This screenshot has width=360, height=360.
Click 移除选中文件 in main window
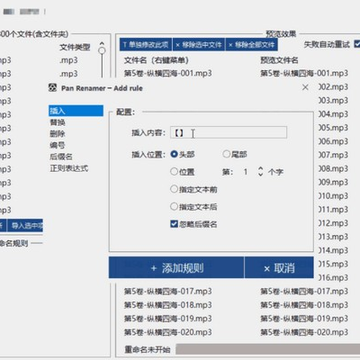199,45
